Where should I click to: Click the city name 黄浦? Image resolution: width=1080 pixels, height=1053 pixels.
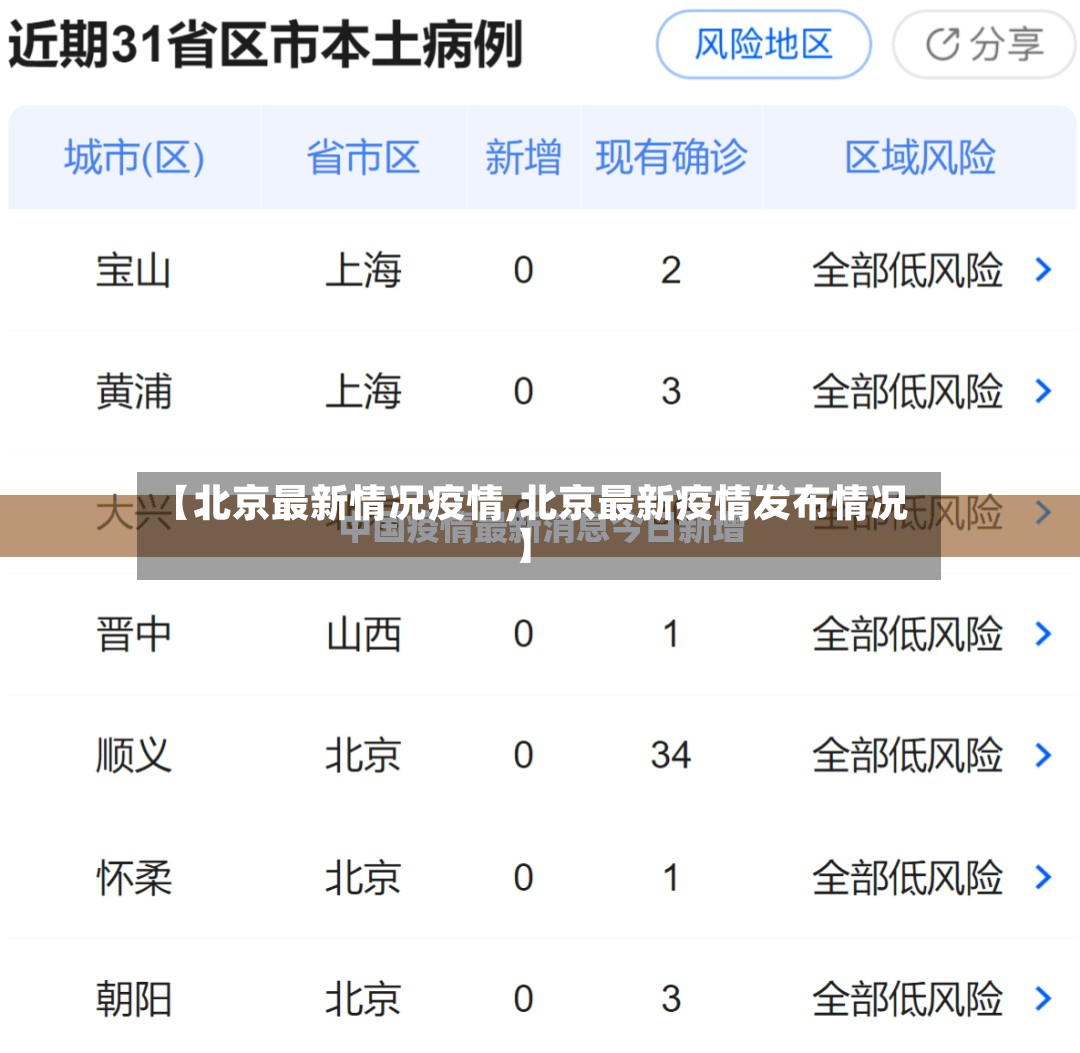(x=134, y=391)
